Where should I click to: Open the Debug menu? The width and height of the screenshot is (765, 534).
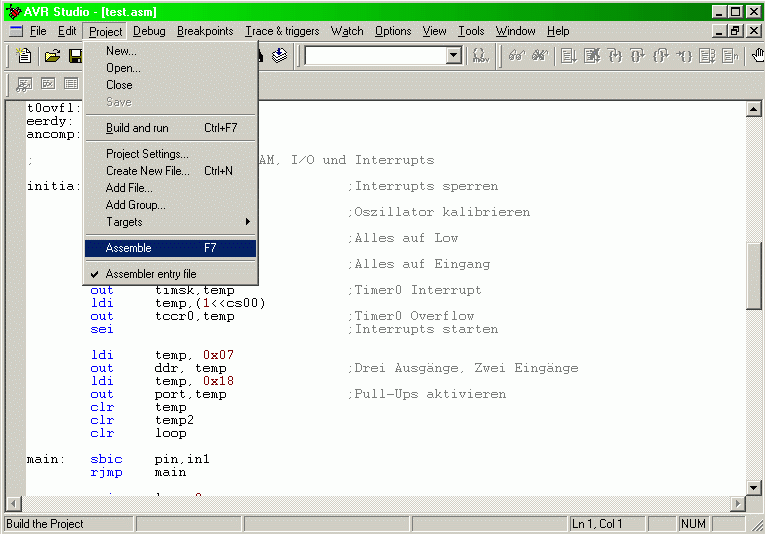(x=149, y=31)
